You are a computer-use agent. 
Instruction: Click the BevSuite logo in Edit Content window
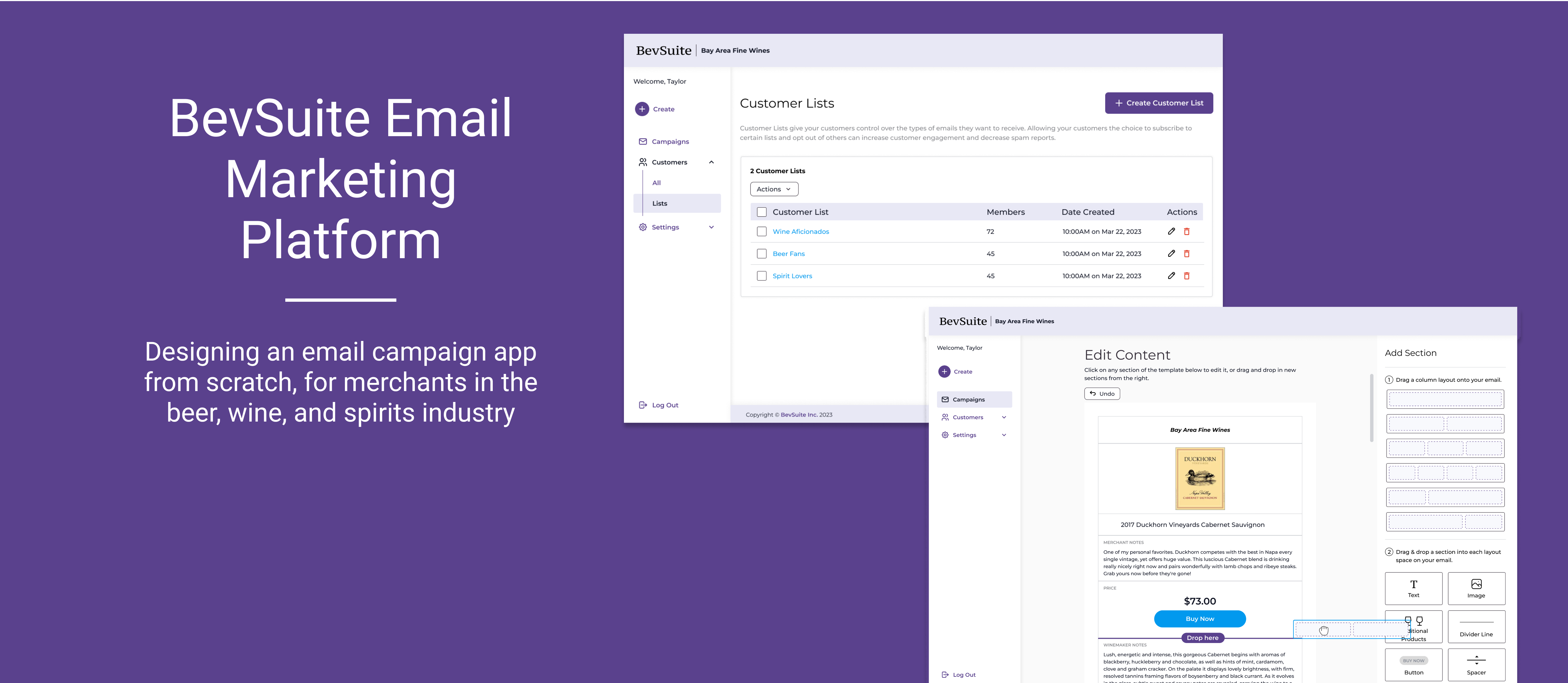[962, 321]
